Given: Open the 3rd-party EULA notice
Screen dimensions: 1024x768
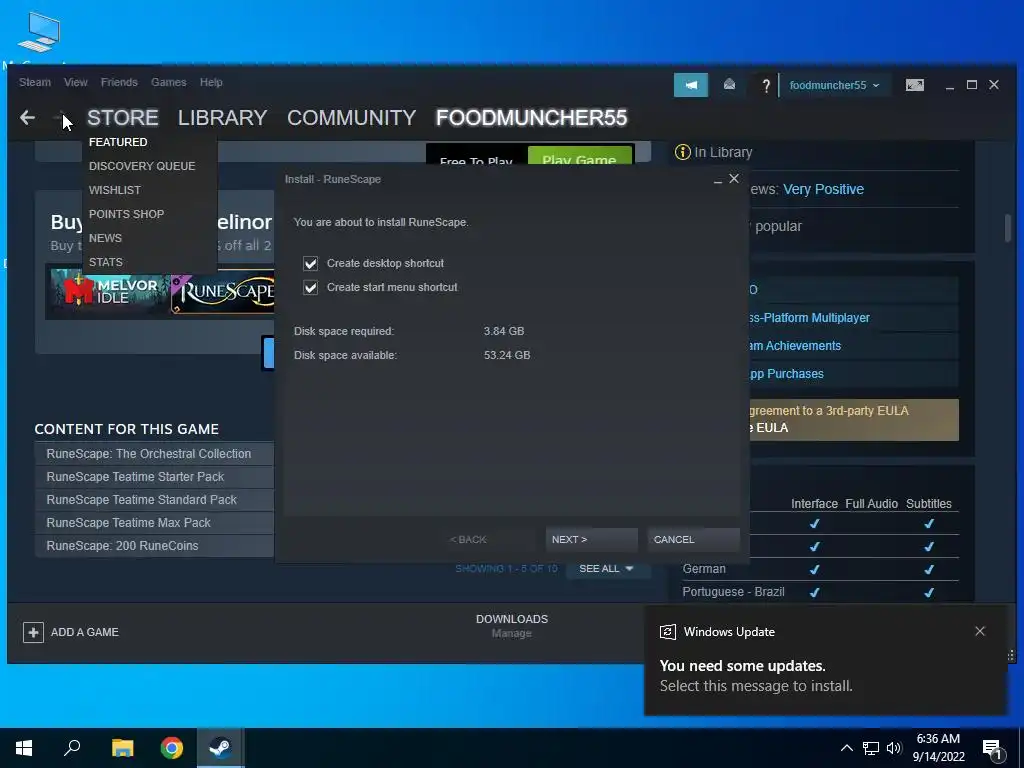Looking at the screenshot, I should (853, 419).
